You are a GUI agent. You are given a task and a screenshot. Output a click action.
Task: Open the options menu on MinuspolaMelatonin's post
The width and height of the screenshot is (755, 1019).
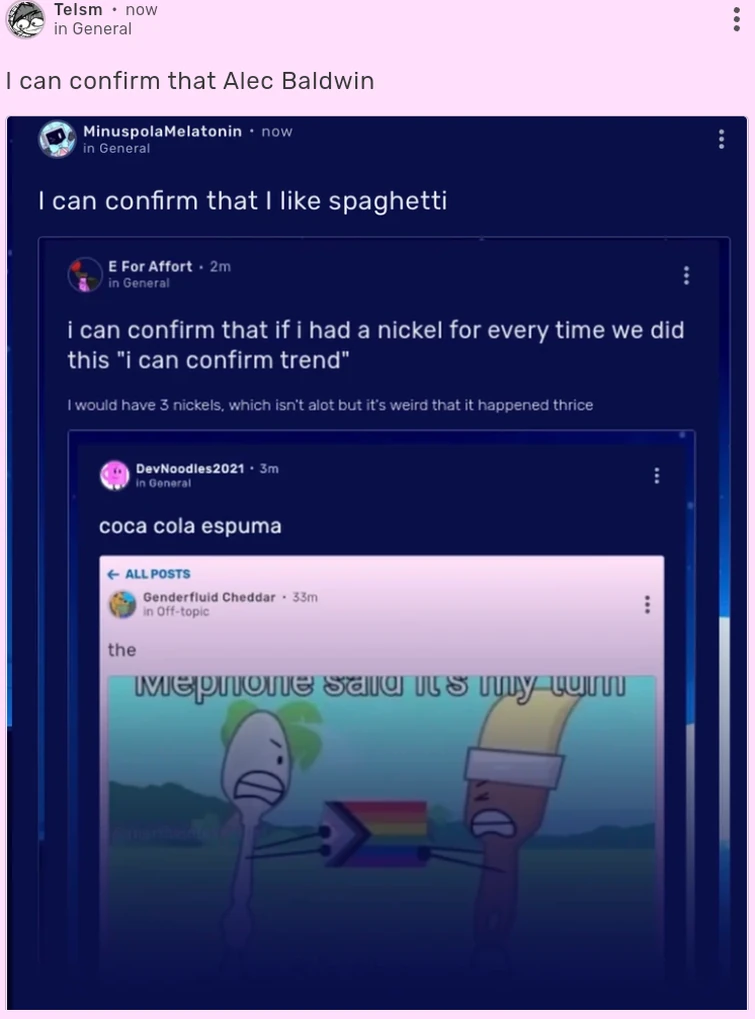tap(721, 140)
